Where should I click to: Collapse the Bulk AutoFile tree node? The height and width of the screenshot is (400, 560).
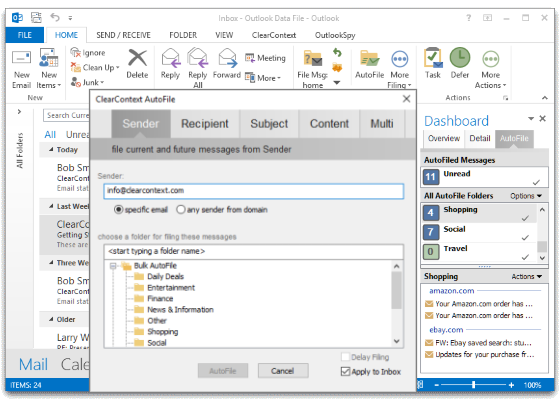(x=113, y=266)
